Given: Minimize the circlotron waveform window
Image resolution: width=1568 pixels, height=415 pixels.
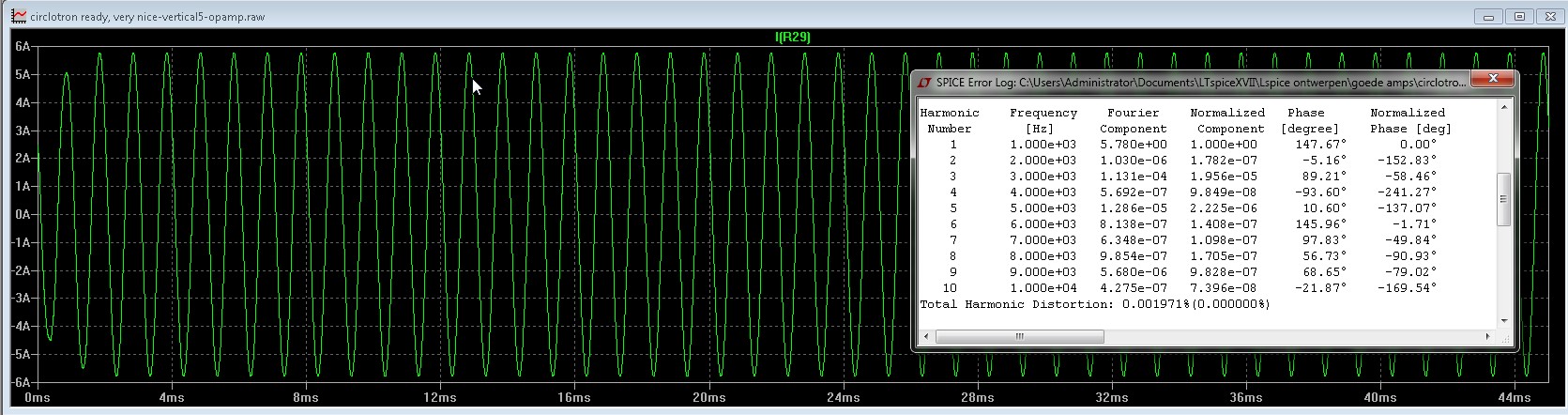Looking at the screenshot, I should [1488, 16].
